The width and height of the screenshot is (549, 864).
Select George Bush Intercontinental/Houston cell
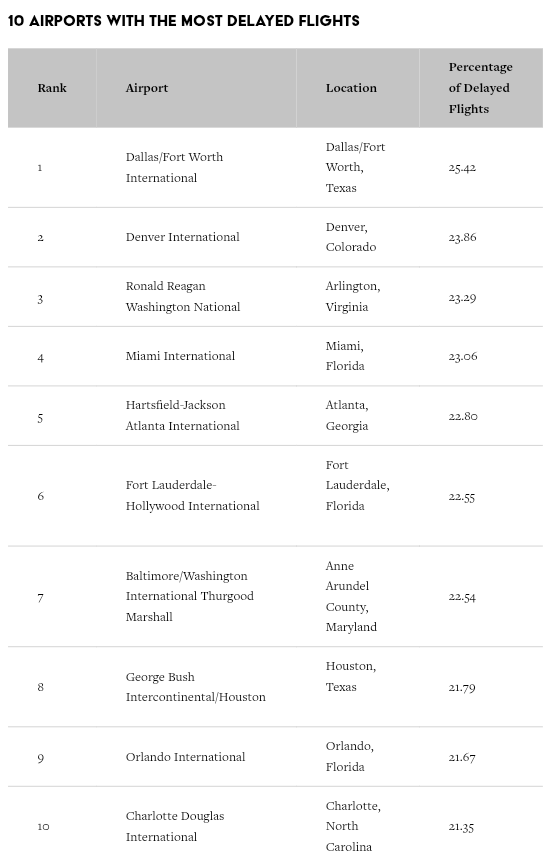(196, 687)
